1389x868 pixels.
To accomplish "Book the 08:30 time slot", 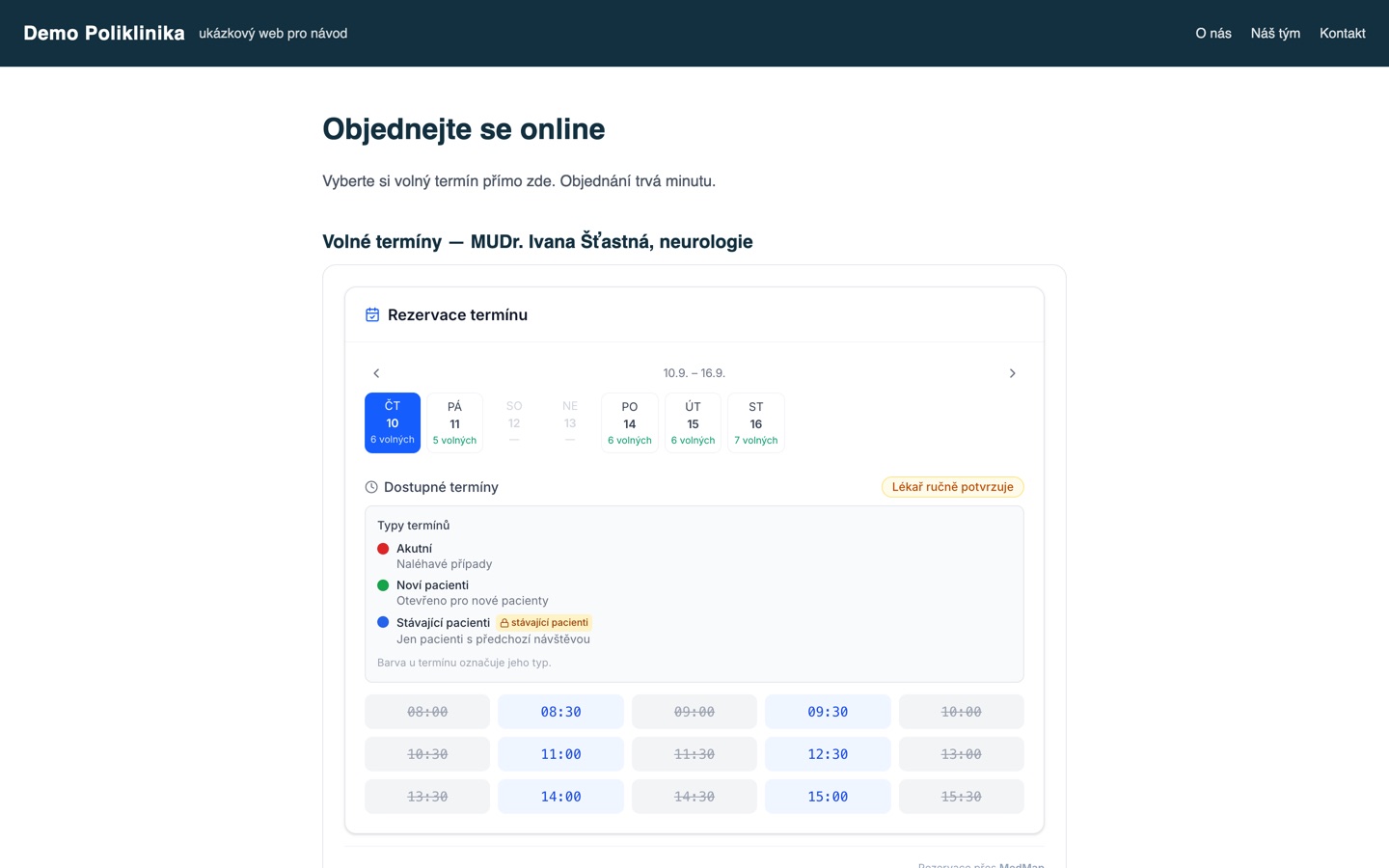I will 560,712.
